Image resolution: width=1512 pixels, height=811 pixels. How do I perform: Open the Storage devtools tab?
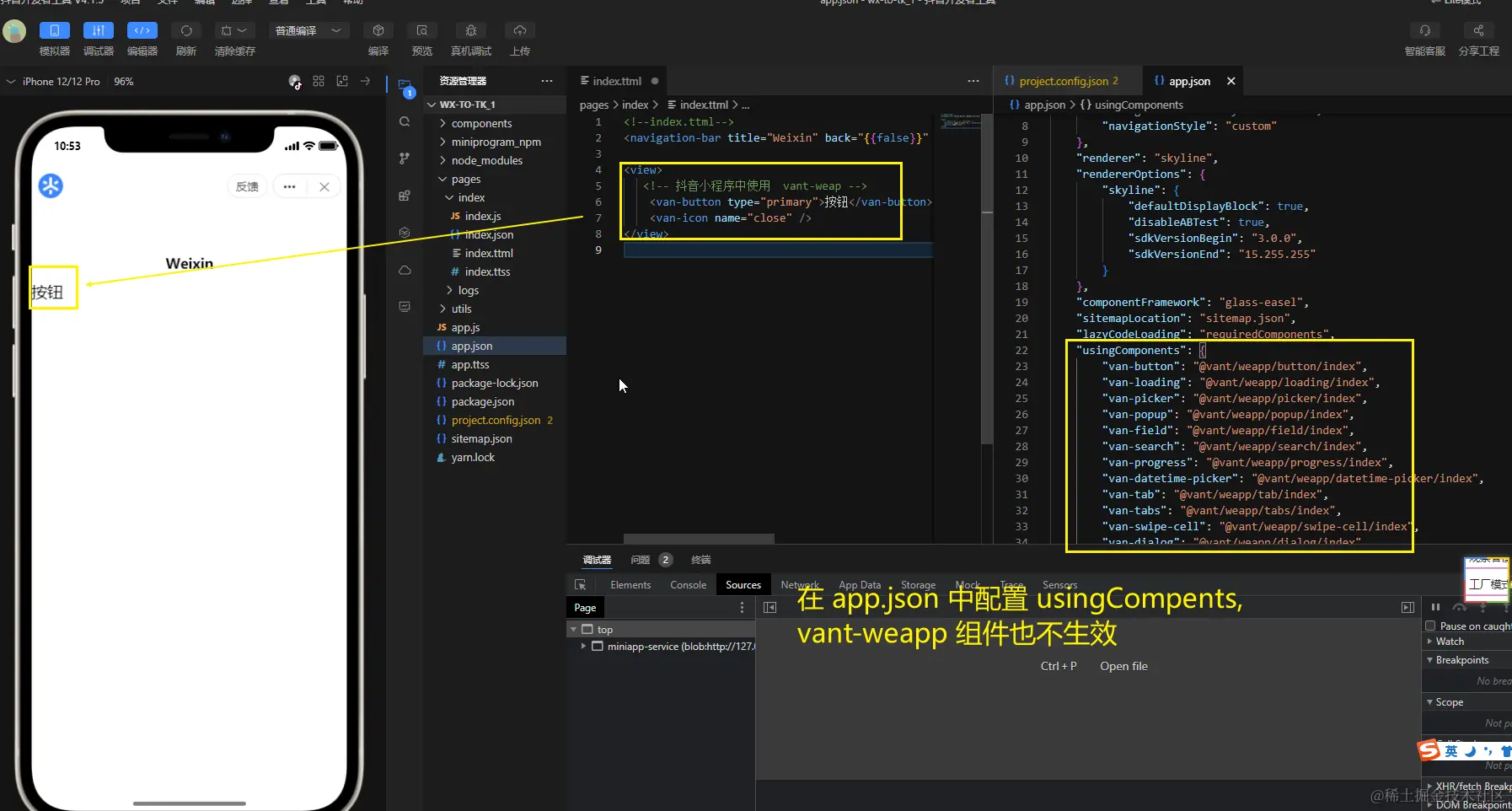coord(918,585)
